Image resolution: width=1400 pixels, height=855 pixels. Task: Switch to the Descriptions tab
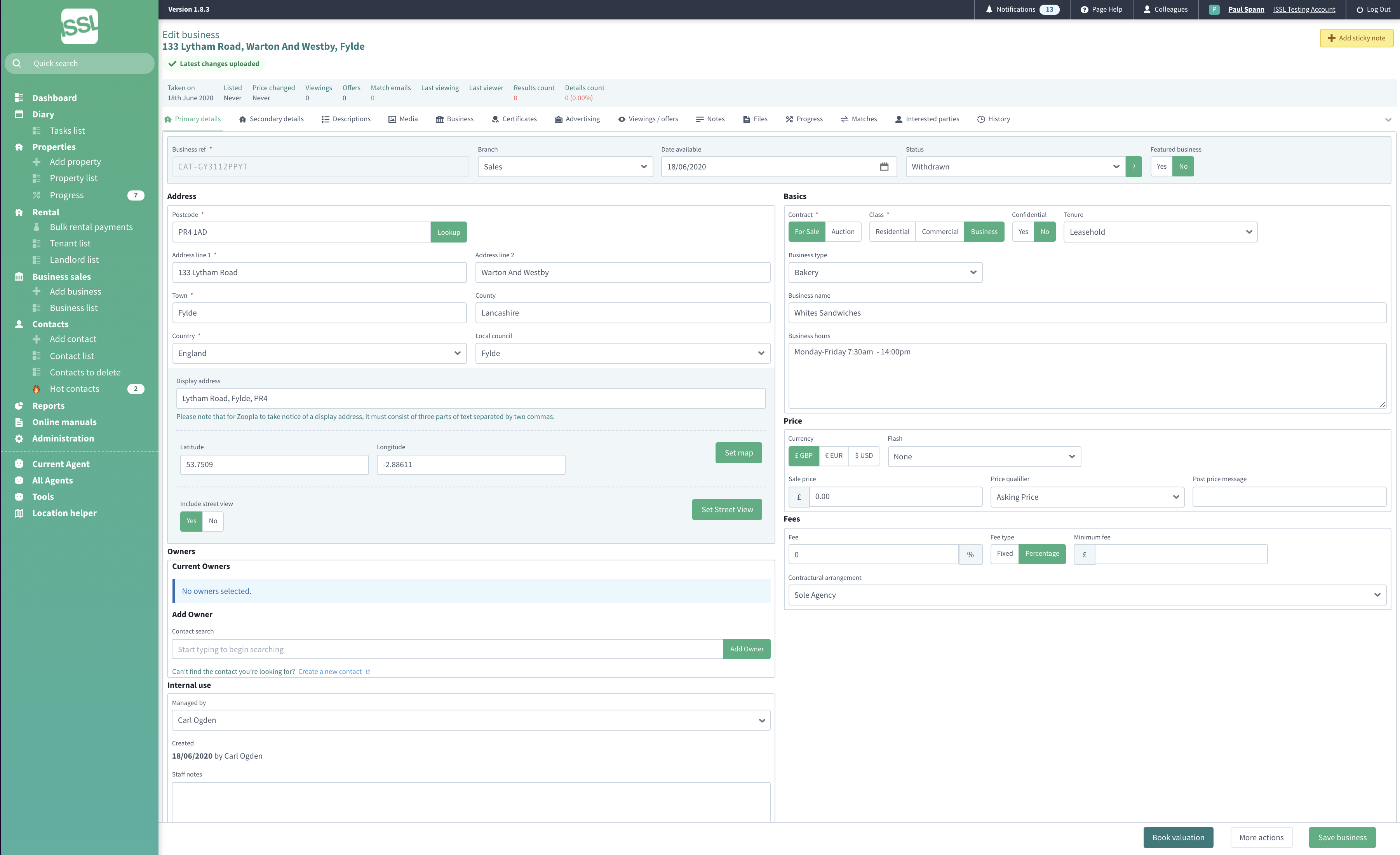click(346, 119)
